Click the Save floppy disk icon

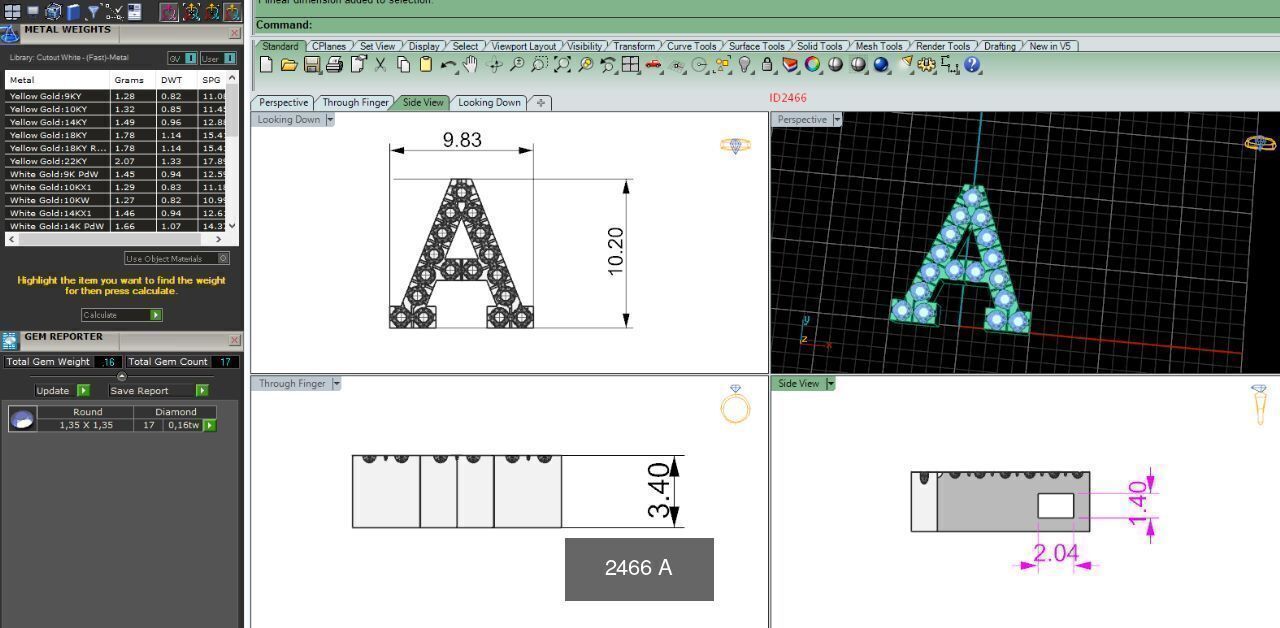coord(312,65)
